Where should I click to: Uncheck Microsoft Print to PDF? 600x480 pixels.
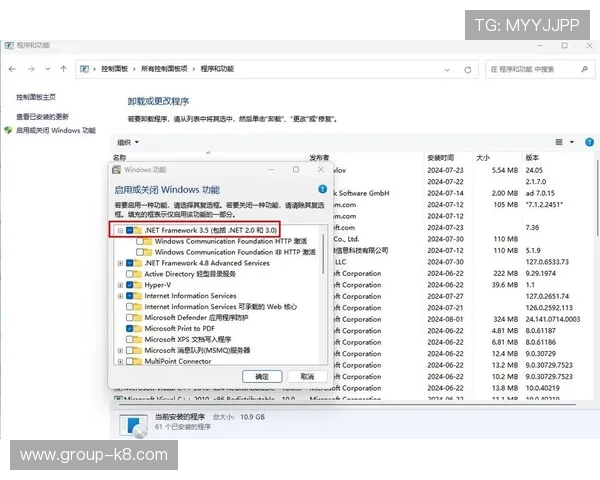(129, 328)
